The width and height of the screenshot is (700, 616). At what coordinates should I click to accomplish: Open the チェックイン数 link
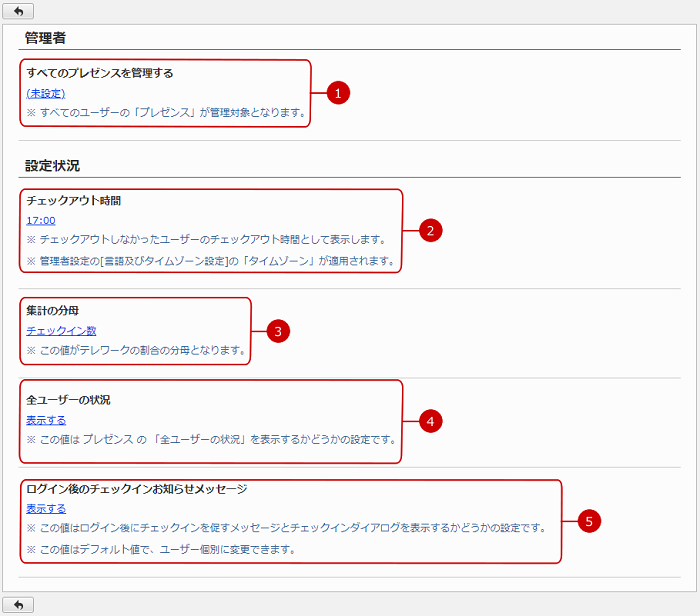pos(61,330)
